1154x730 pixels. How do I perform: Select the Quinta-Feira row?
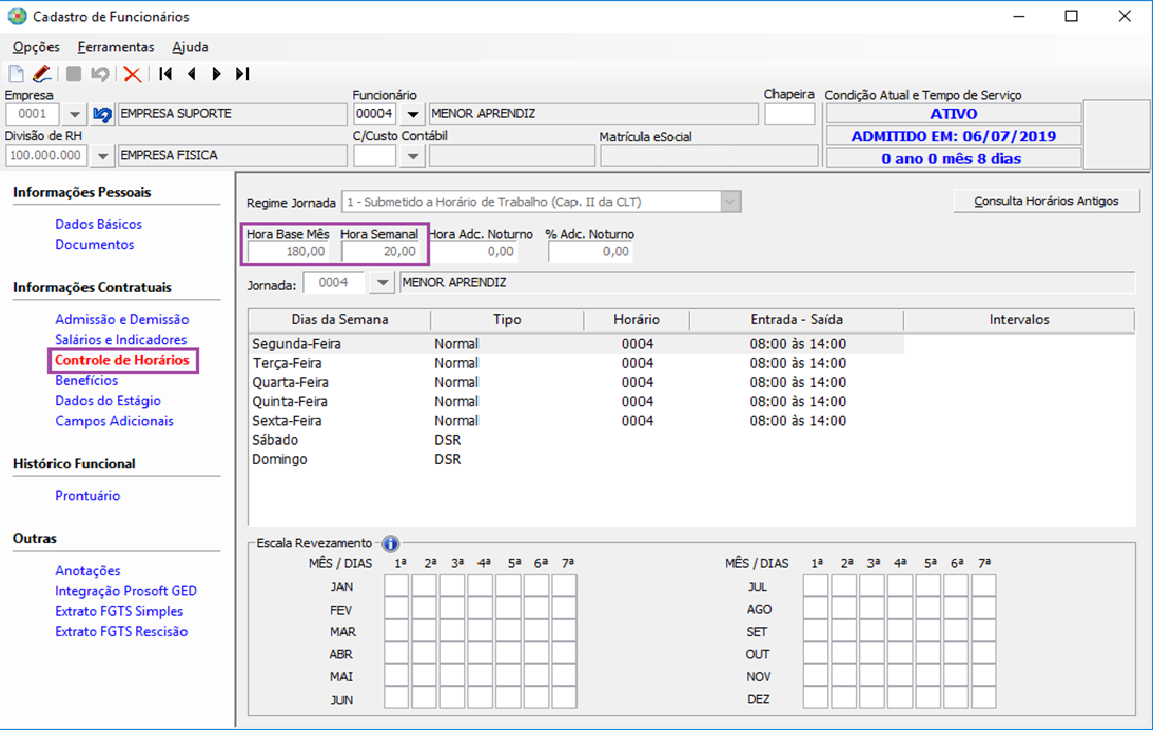click(576, 402)
